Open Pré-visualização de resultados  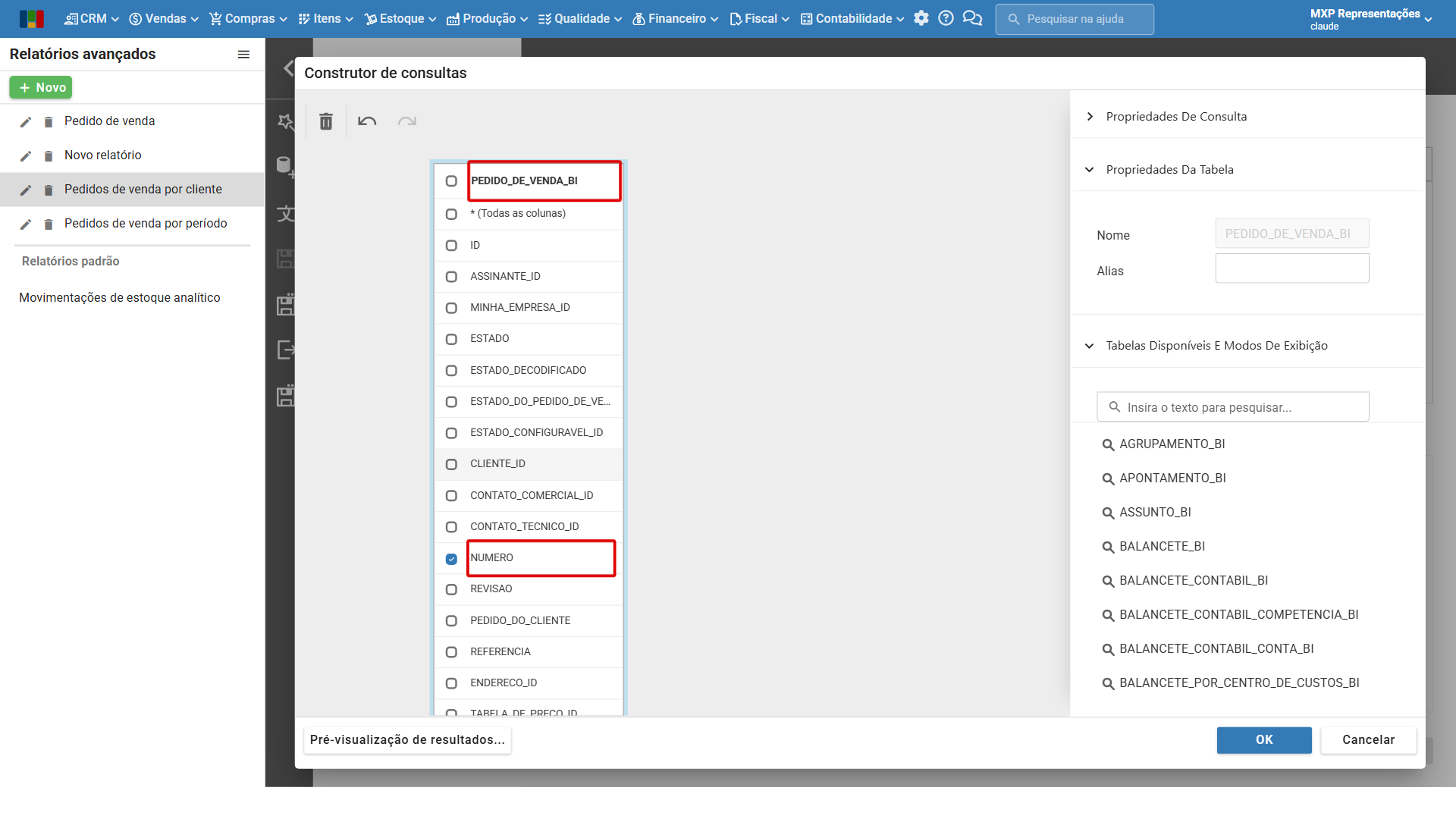point(407,740)
